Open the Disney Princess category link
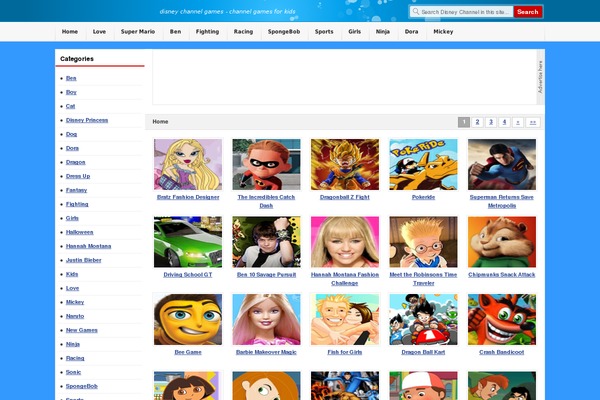 click(x=87, y=120)
